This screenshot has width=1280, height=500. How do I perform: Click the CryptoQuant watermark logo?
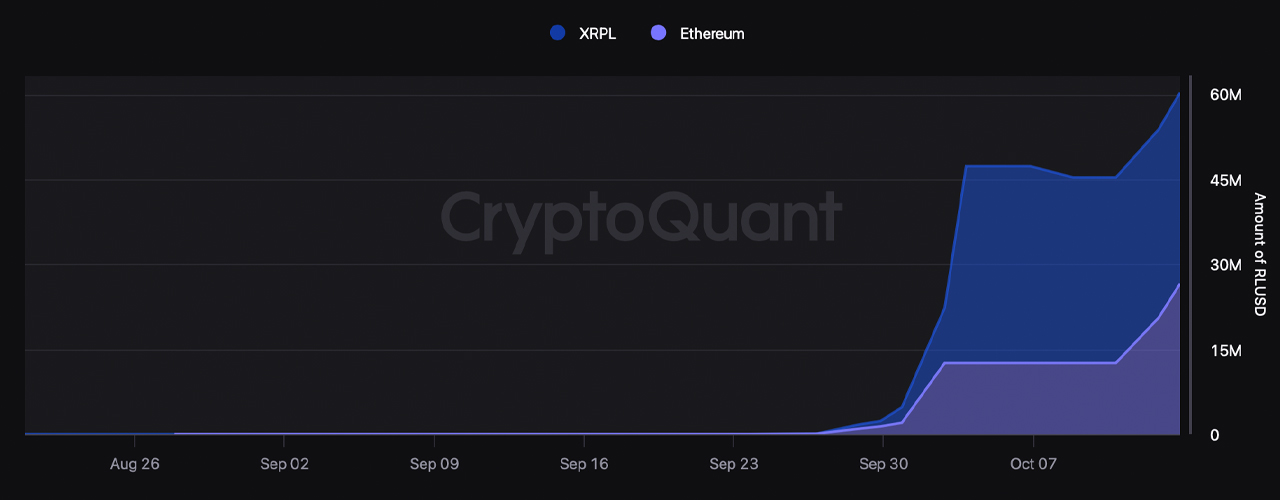(640, 217)
